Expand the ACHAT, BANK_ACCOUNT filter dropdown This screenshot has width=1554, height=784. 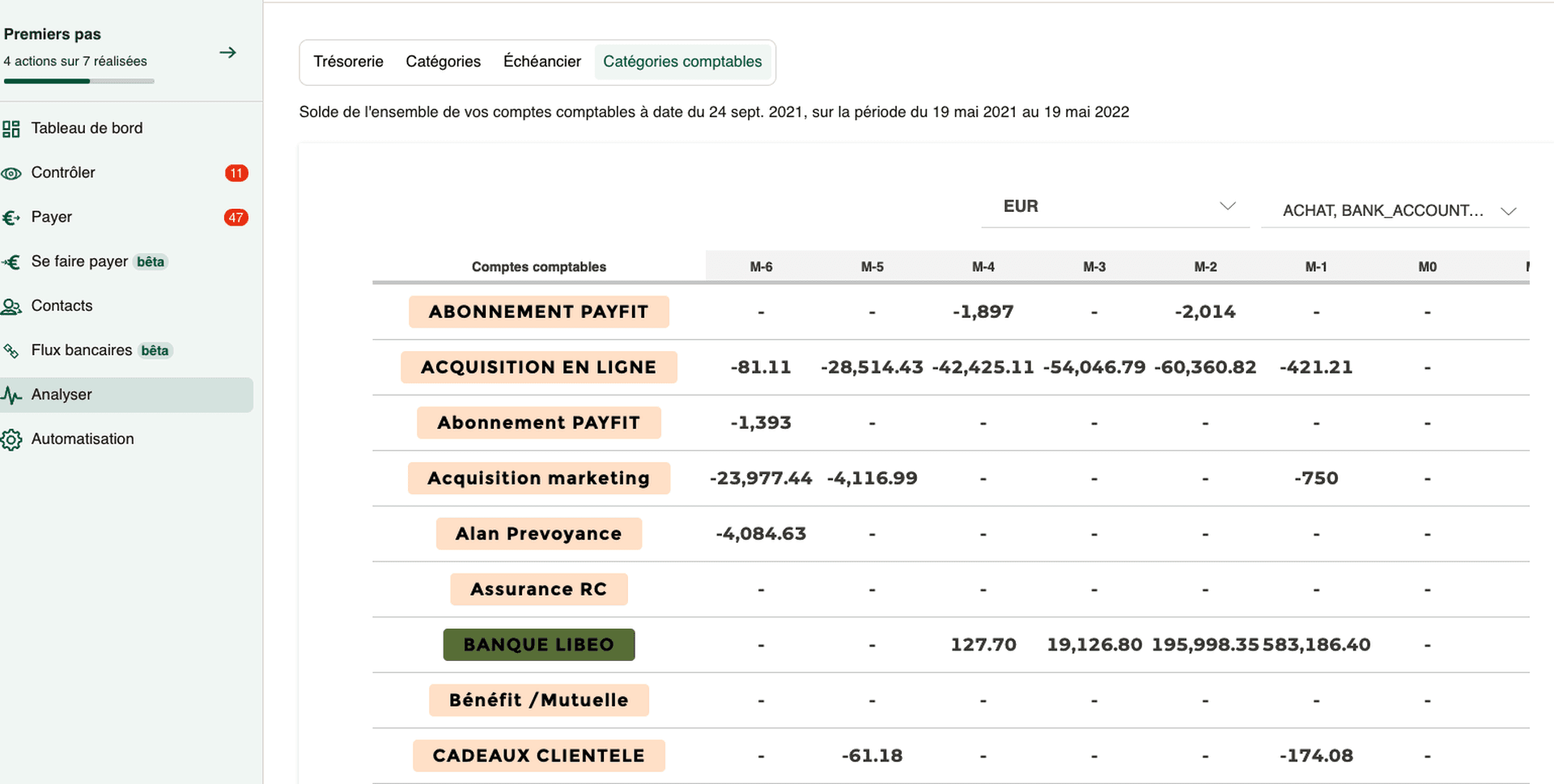(x=1395, y=210)
